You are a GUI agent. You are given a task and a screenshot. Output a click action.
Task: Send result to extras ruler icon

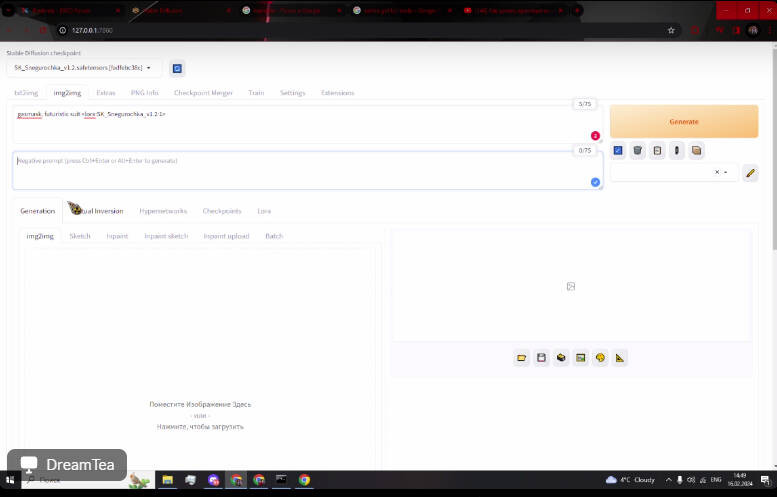click(x=620, y=358)
